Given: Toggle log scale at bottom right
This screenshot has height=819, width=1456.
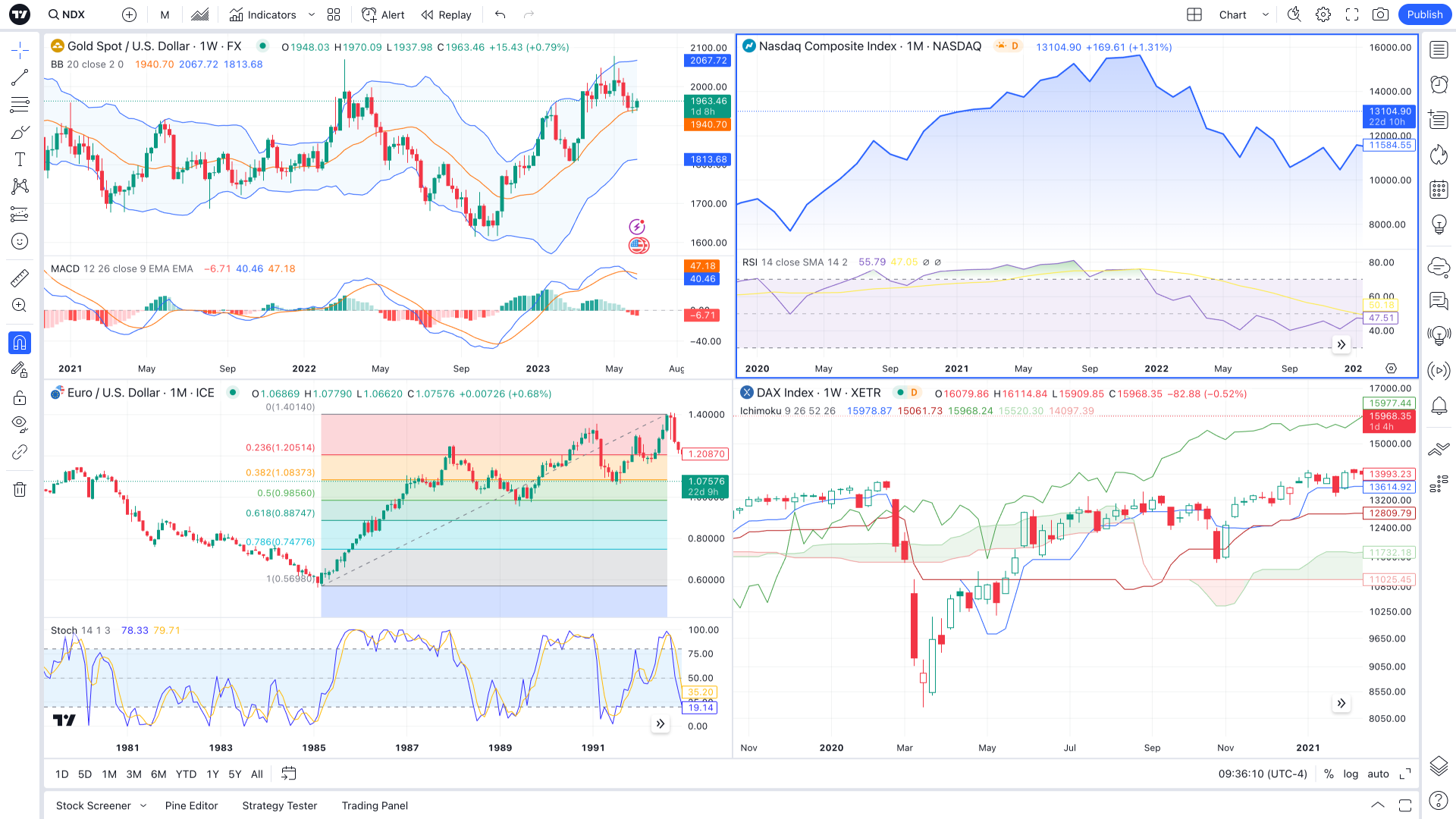Looking at the screenshot, I should click(x=1351, y=774).
